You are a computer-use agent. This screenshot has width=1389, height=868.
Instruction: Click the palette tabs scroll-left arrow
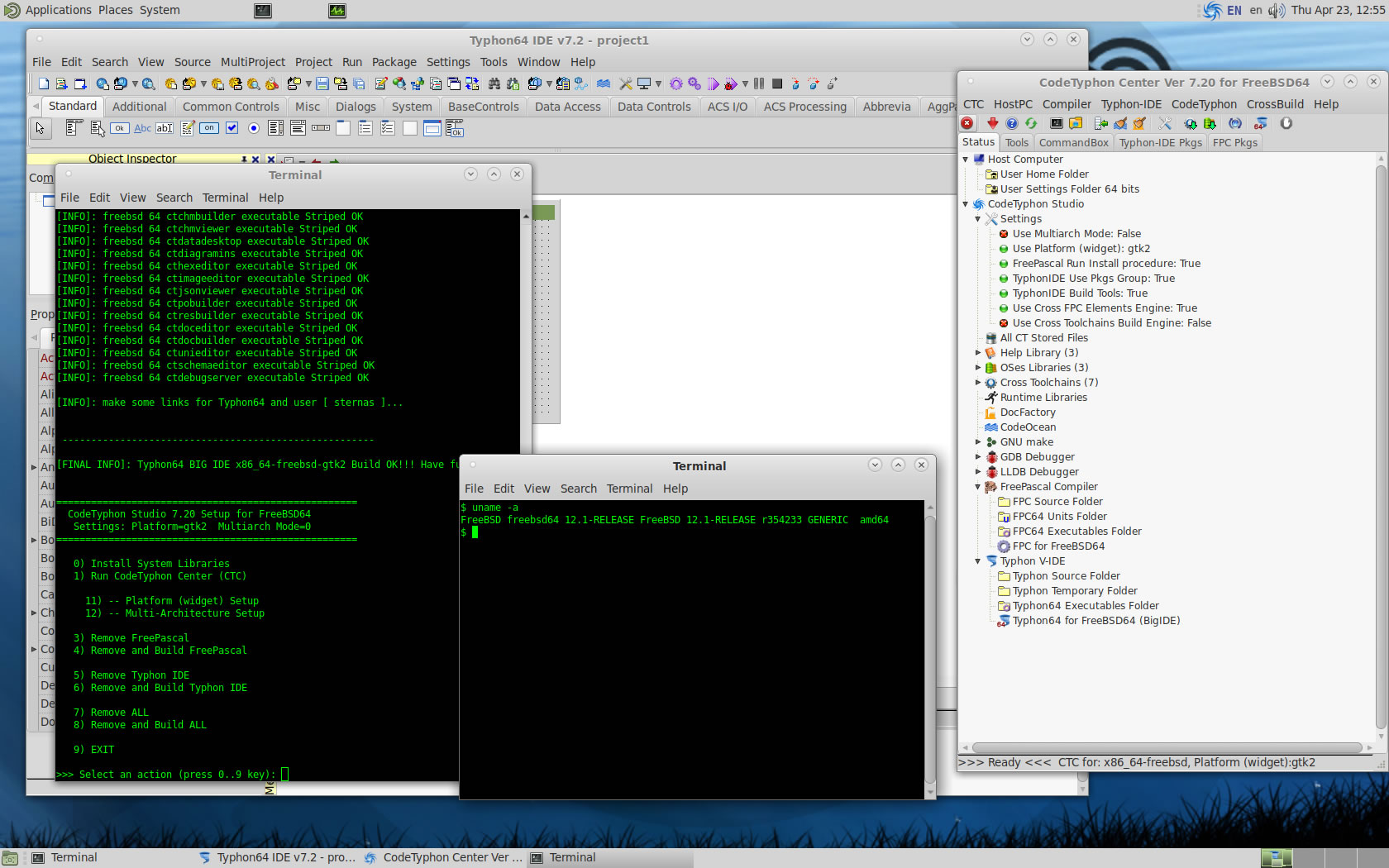tap(36, 107)
